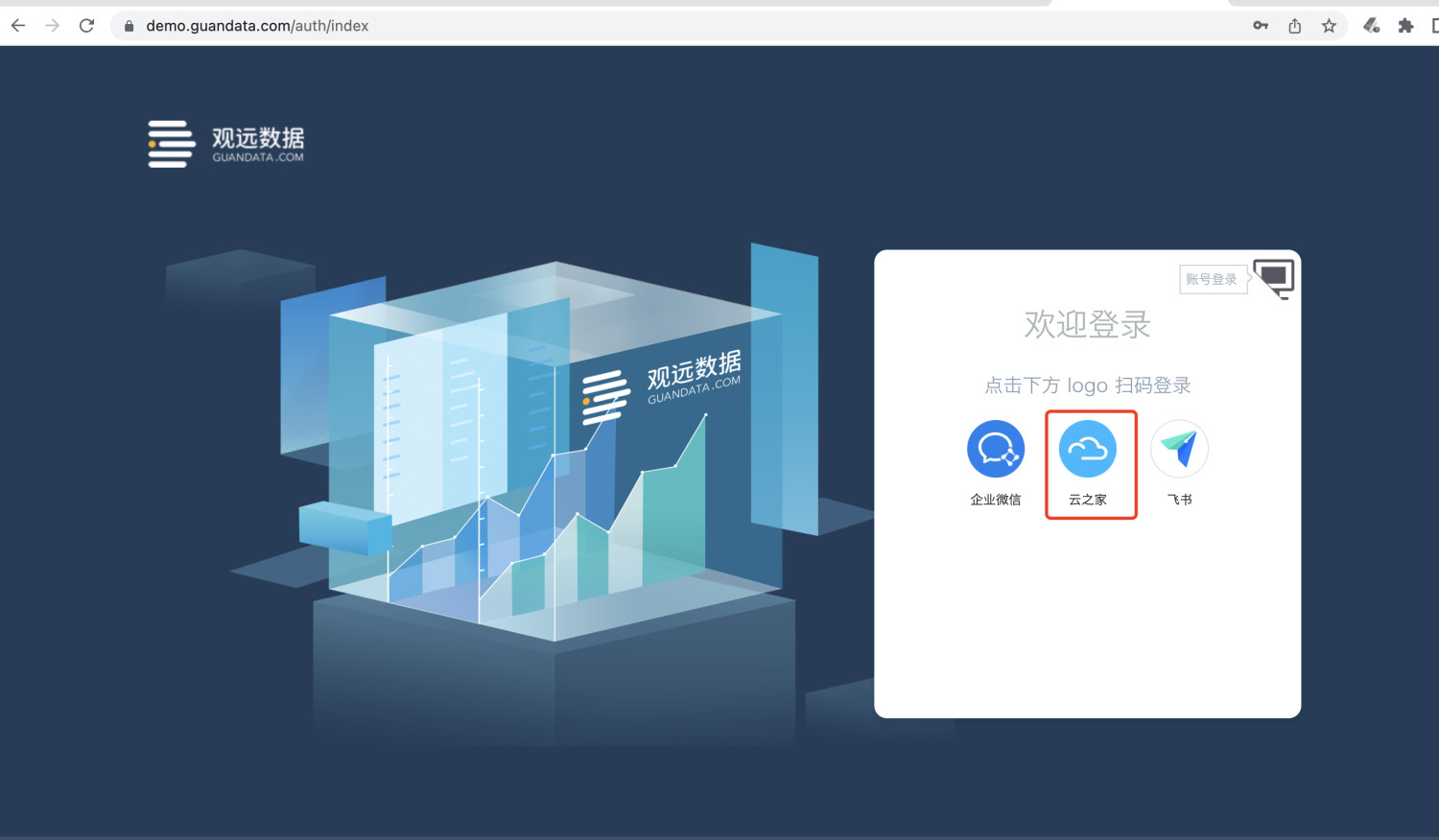Bookmark this page with the star icon

point(1329,26)
